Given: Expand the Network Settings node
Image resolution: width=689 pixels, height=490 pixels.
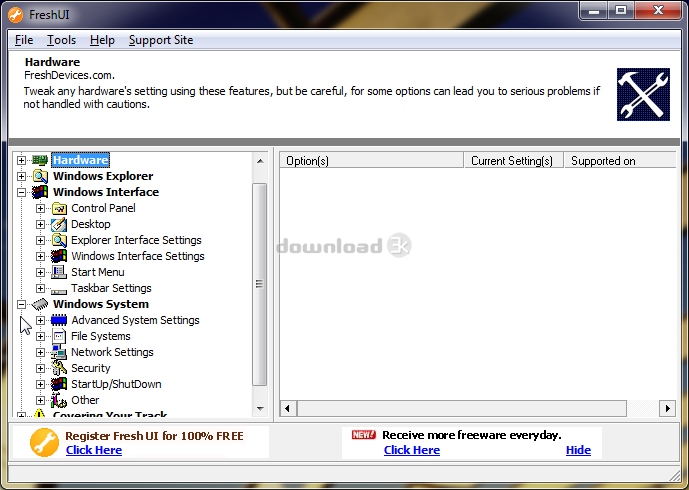Looking at the screenshot, I should pyautogui.click(x=40, y=352).
